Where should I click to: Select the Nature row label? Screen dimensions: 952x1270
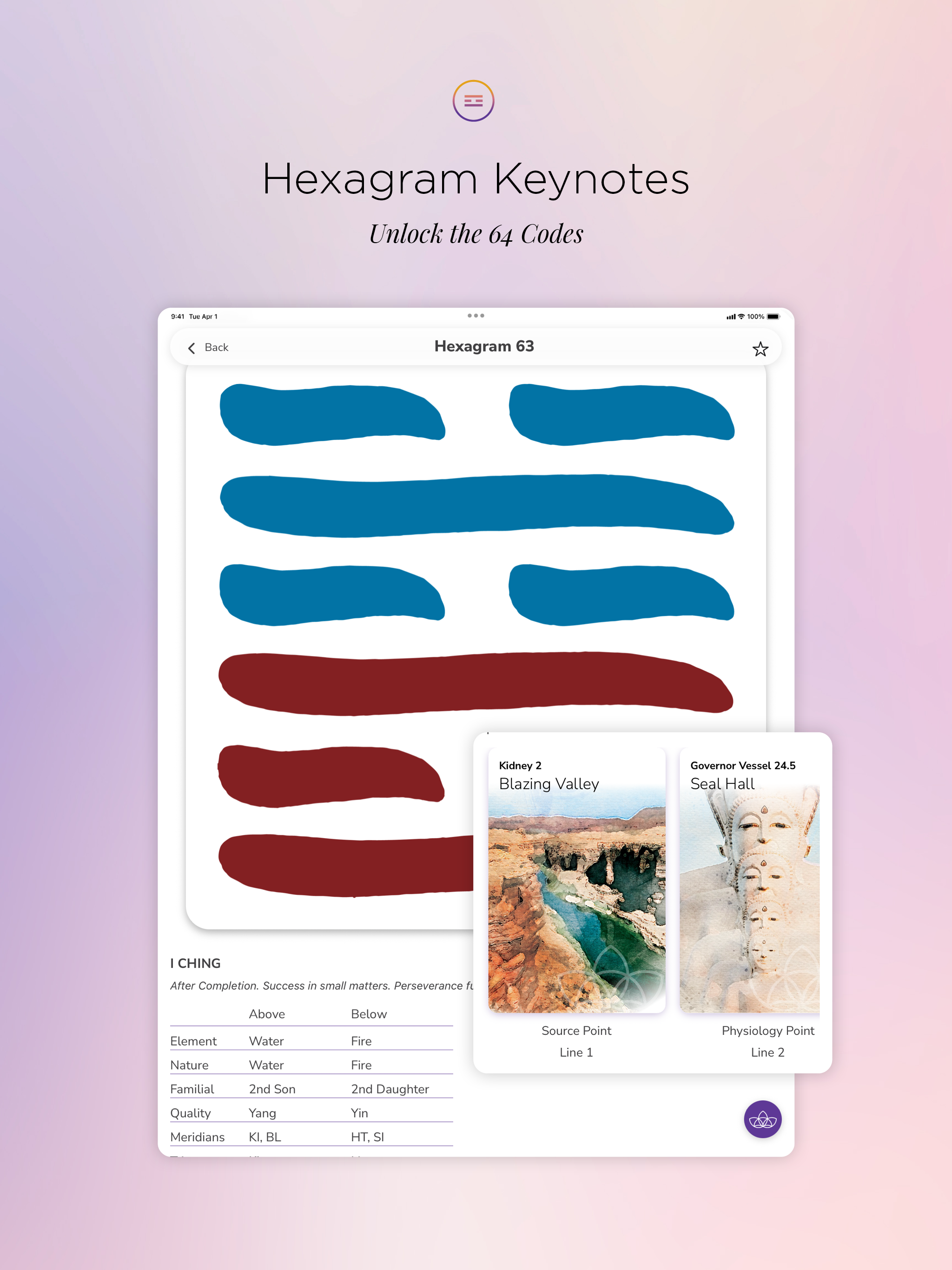[x=189, y=1065]
